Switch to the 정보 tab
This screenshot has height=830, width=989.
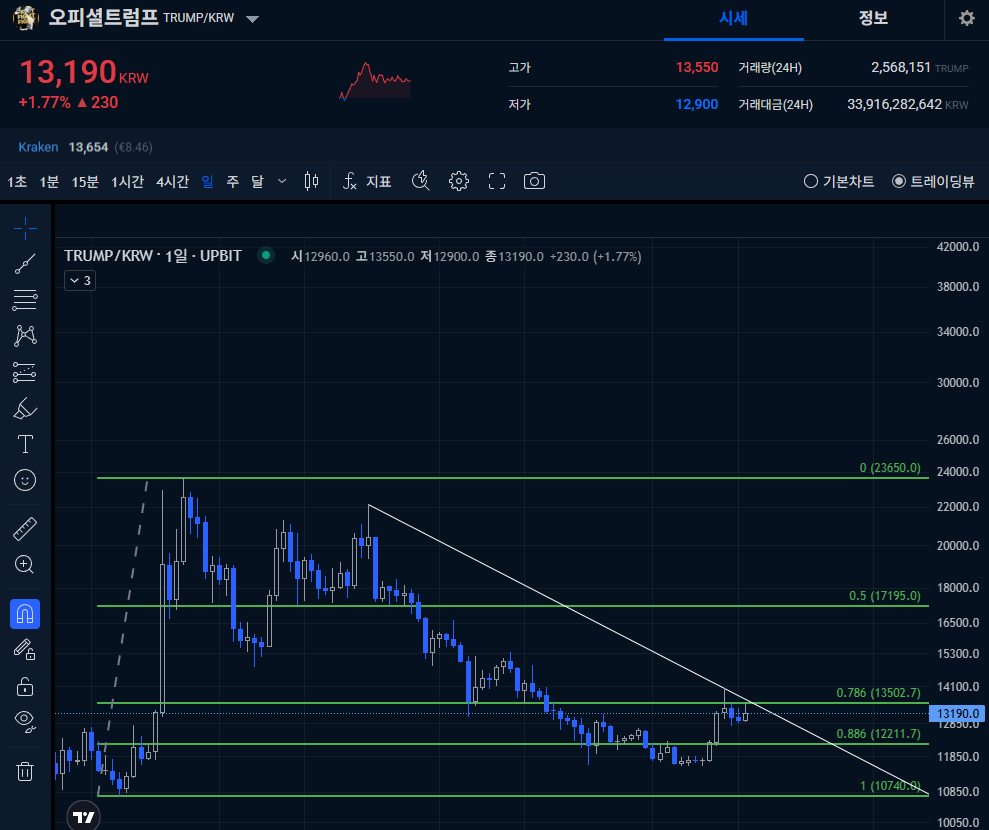coord(873,18)
